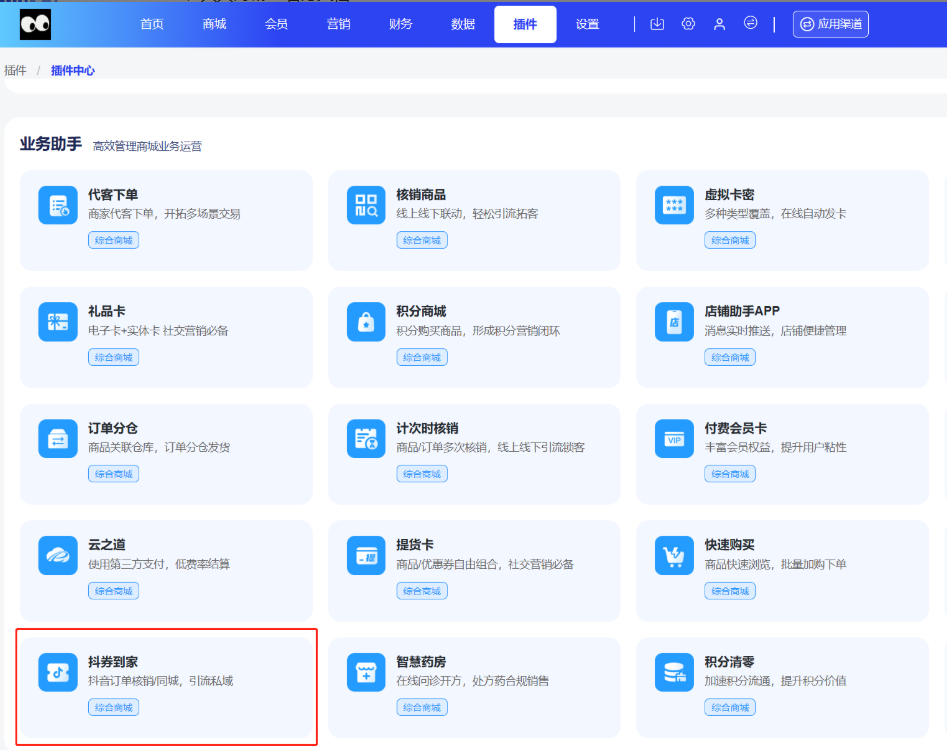Open the 订单分仓 warehouse icon
The width and height of the screenshot is (947, 750).
58,439
